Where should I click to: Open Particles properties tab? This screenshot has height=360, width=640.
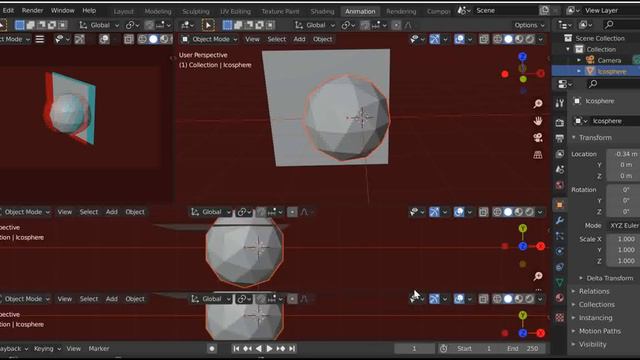pyautogui.click(x=560, y=236)
